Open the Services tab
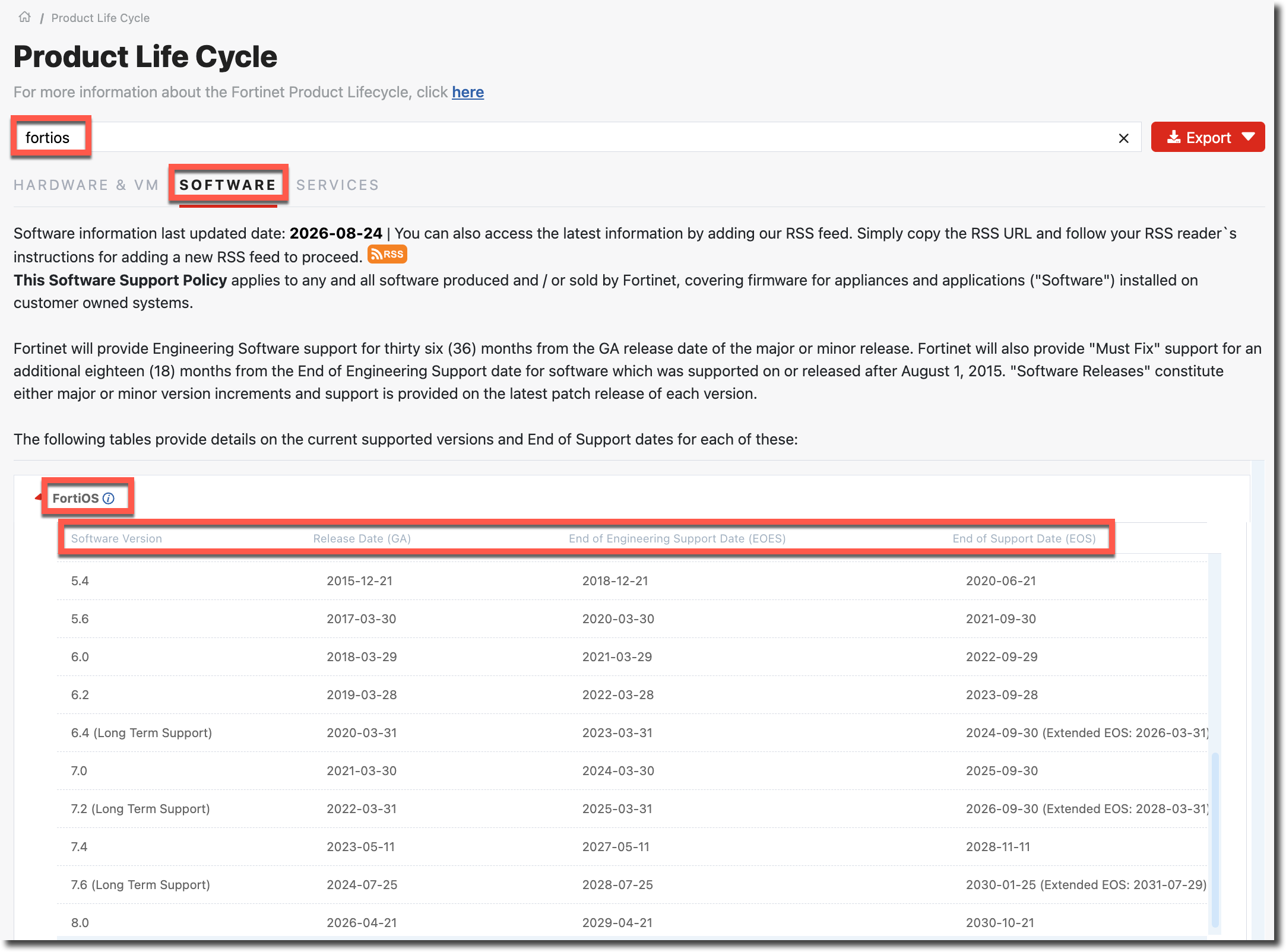The width and height of the screenshot is (1286, 952). point(337,185)
